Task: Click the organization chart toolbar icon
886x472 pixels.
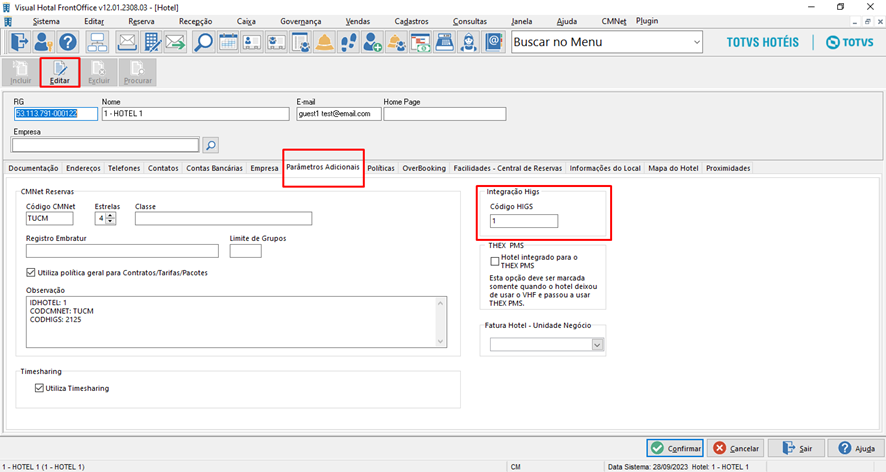Action: (97, 42)
